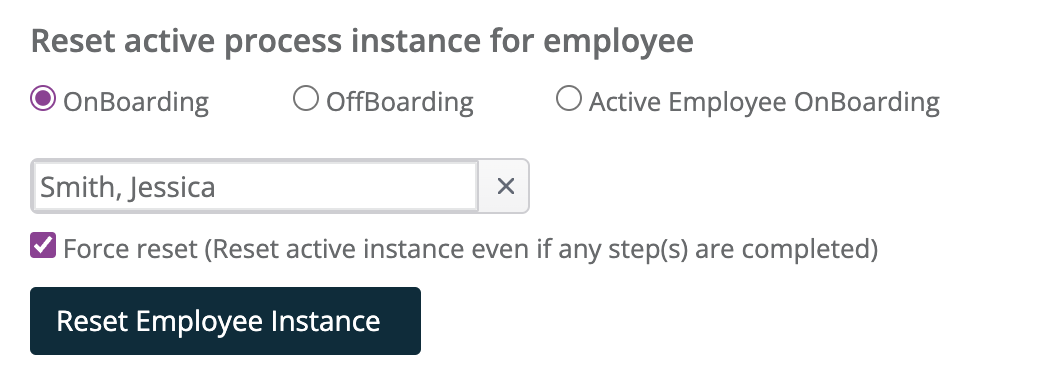Click the Active Employee OnBoarding label text

(764, 102)
